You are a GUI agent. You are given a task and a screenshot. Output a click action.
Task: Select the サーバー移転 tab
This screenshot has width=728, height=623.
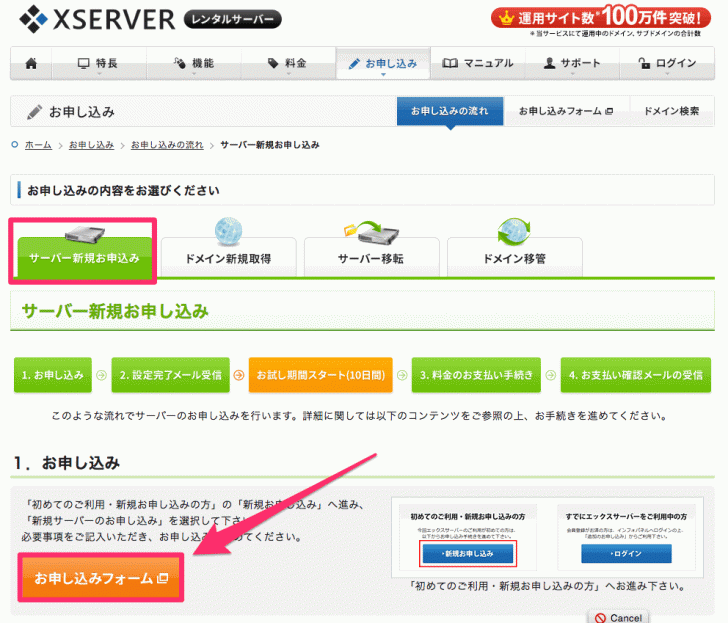click(x=371, y=258)
